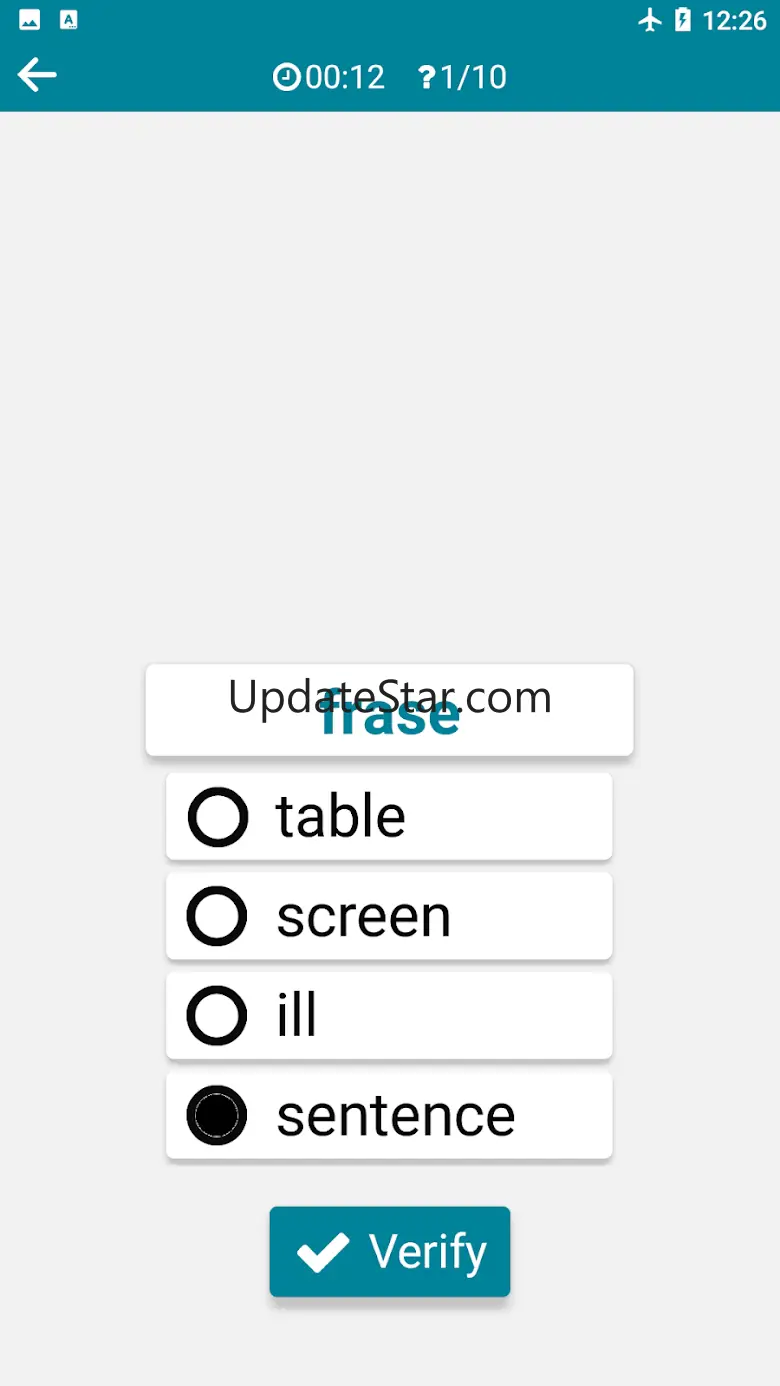The image size is (780, 1386).
Task: Click the selected "sentence" radio button
Action: pos(217,1115)
